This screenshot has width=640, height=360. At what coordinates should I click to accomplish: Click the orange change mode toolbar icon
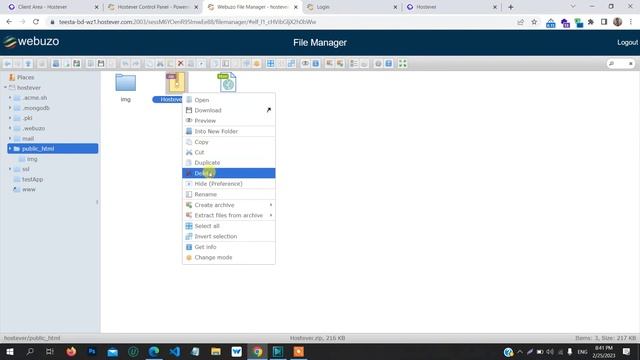point(257,64)
